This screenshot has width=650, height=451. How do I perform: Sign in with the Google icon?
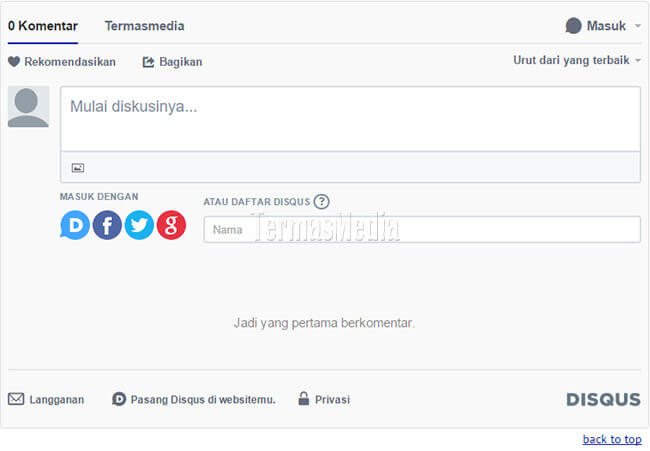(x=171, y=225)
